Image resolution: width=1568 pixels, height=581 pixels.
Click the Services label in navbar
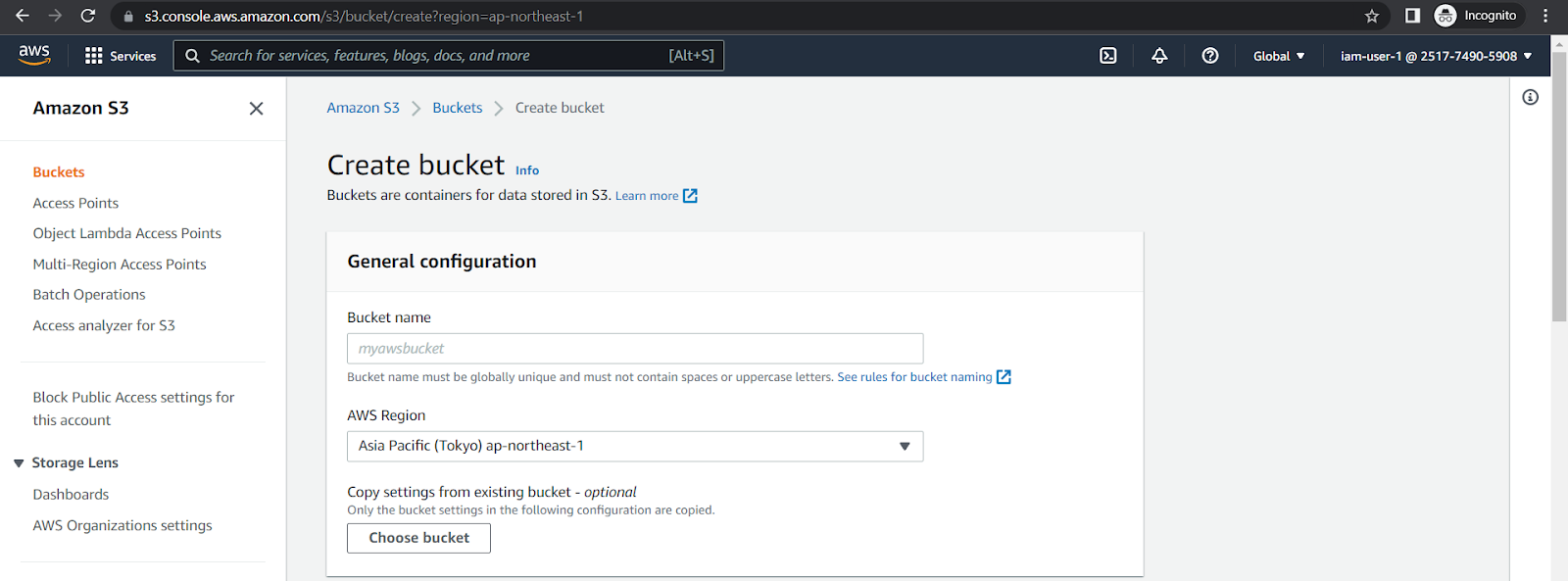[133, 56]
